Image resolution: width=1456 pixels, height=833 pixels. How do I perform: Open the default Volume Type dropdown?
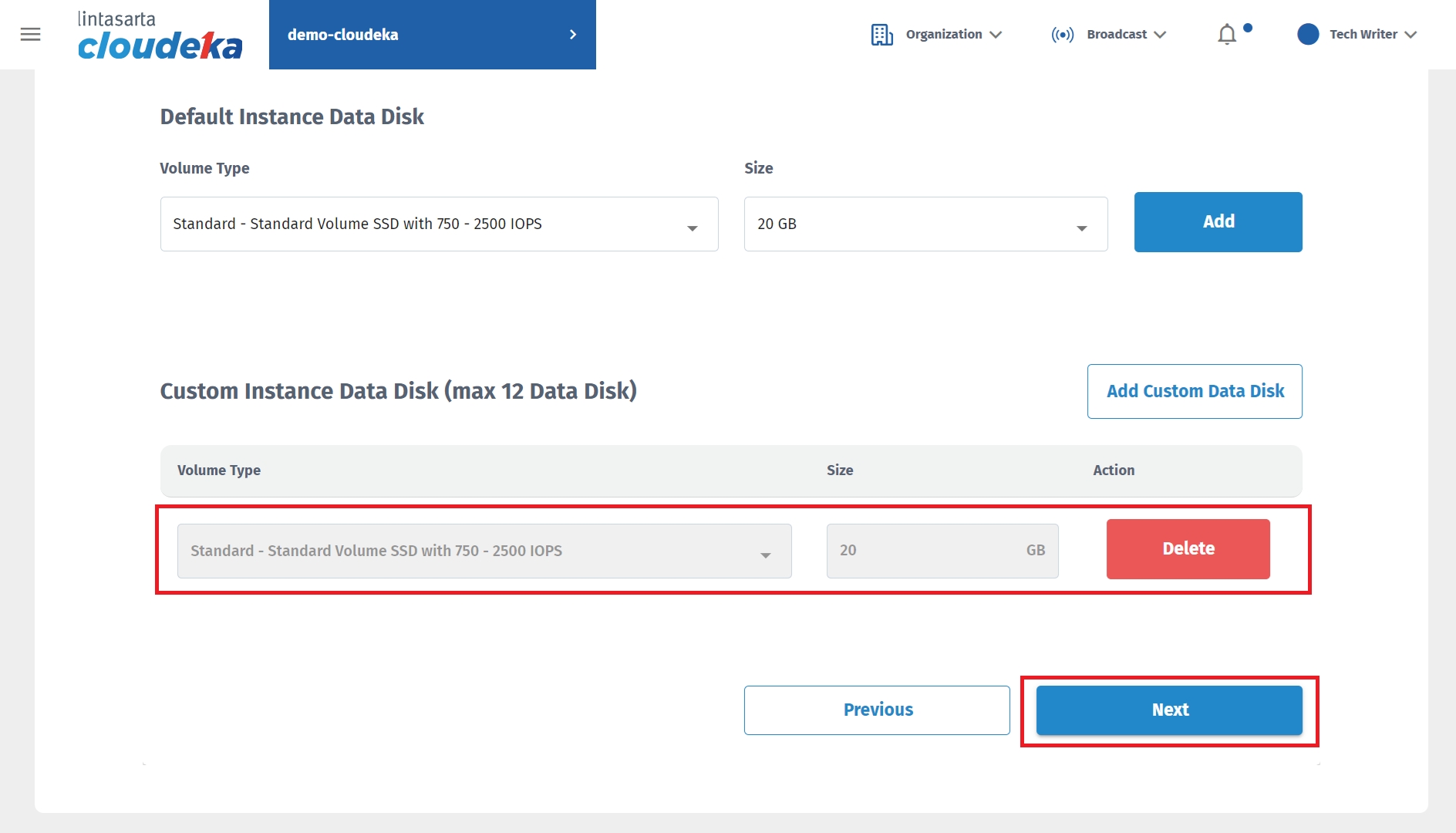(x=439, y=224)
